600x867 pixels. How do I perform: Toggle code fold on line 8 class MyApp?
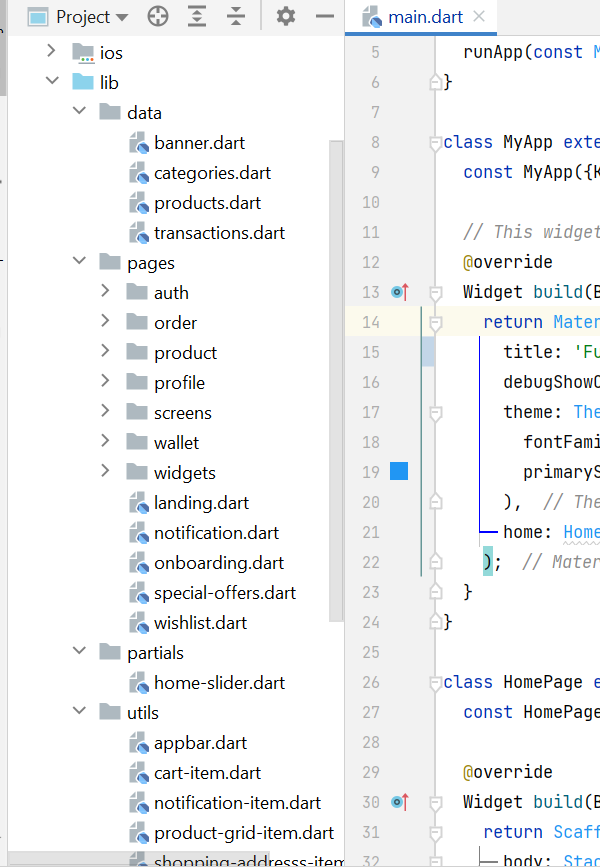click(x=435, y=142)
